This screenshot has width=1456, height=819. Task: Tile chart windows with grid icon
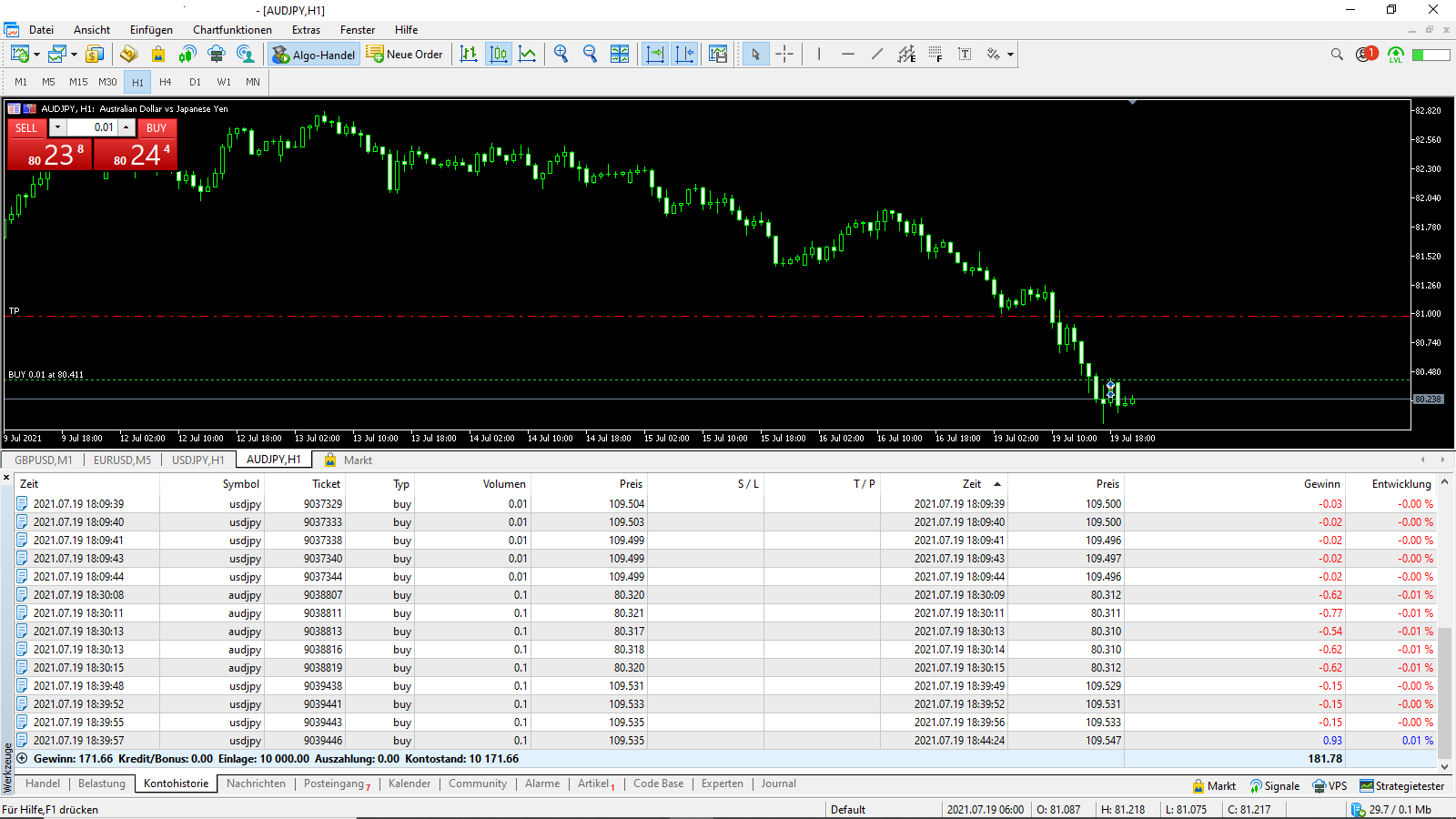[620, 55]
